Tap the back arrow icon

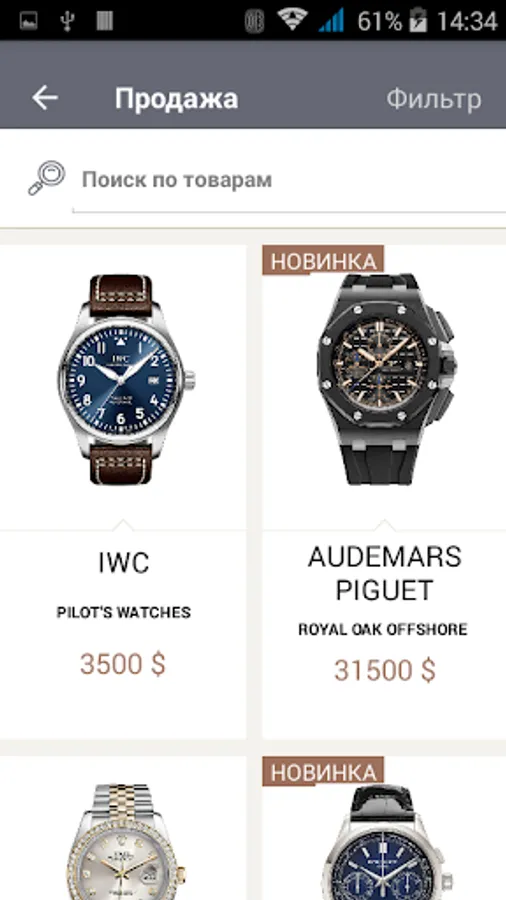pyautogui.click(x=45, y=98)
